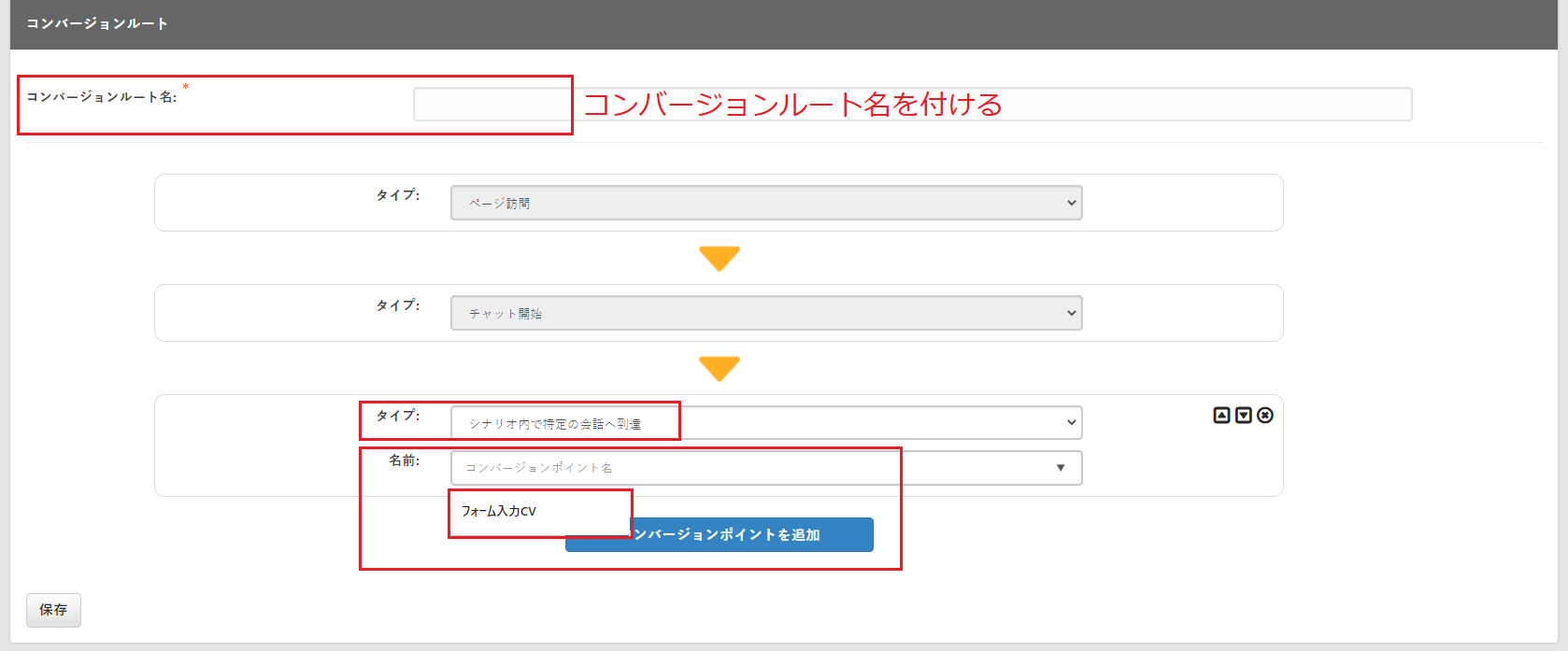Move the third conversion step up
Image resolution: width=1568 pixels, height=651 pixels.
1221,416
